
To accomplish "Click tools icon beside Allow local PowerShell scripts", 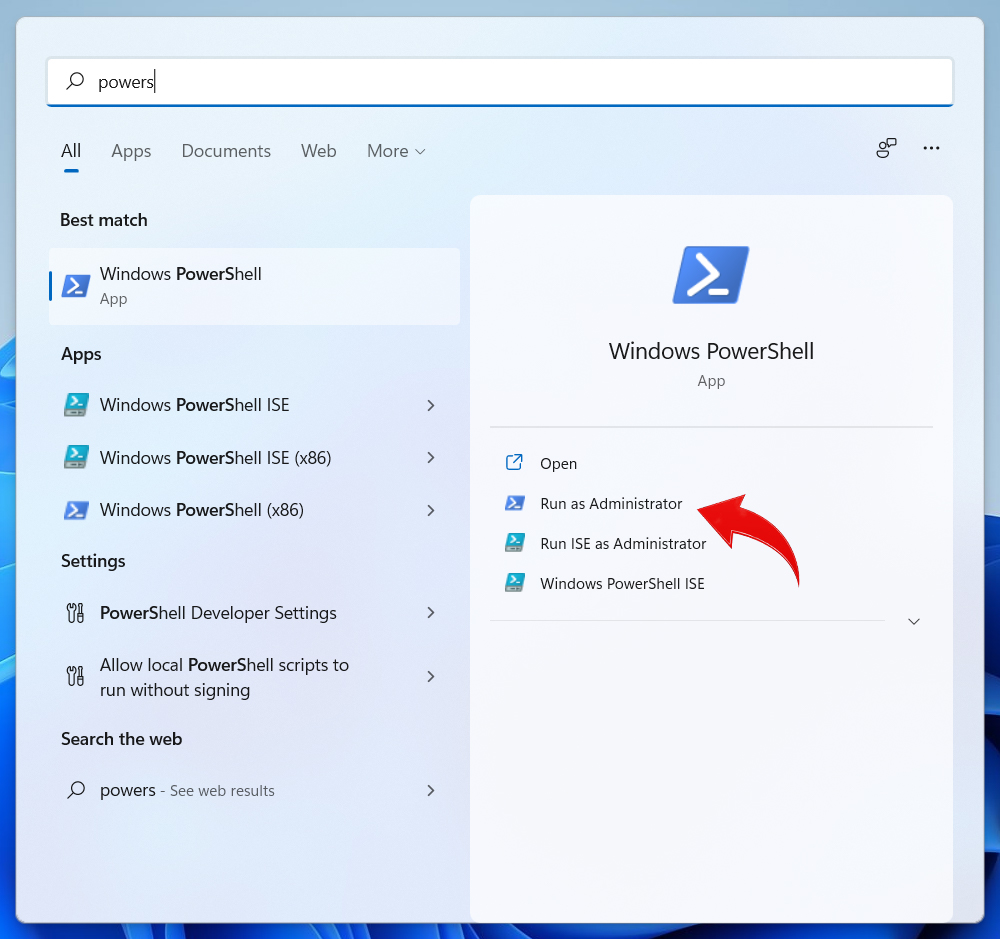I will tap(75, 676).
